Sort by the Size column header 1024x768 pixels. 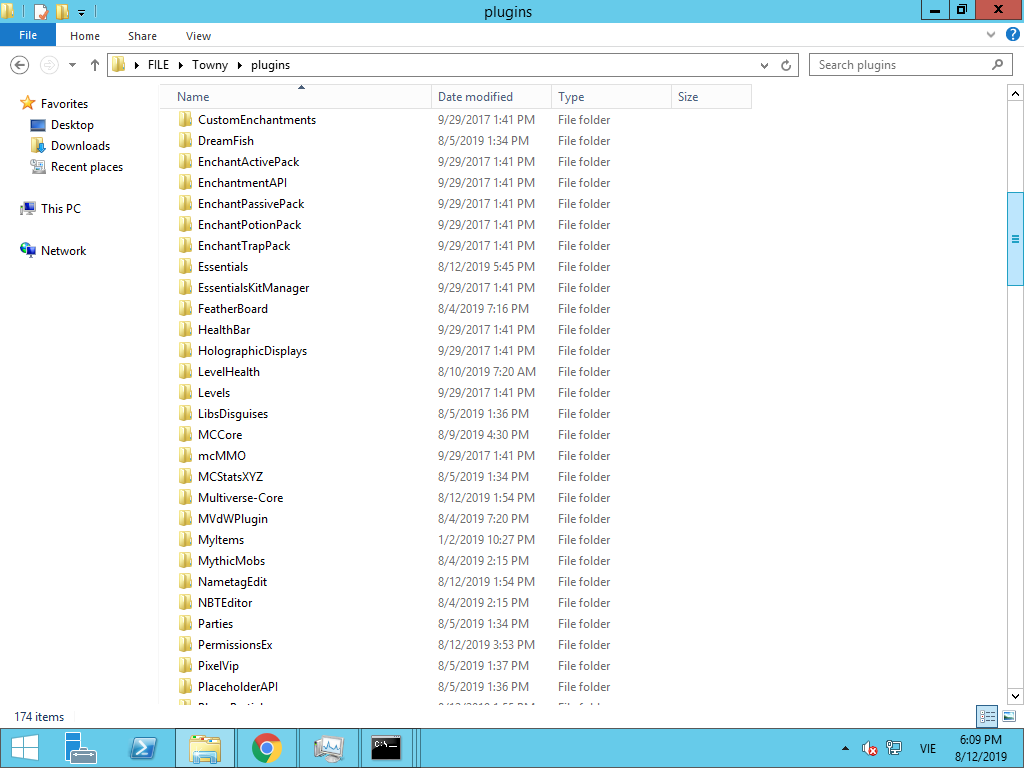point(711,97)
